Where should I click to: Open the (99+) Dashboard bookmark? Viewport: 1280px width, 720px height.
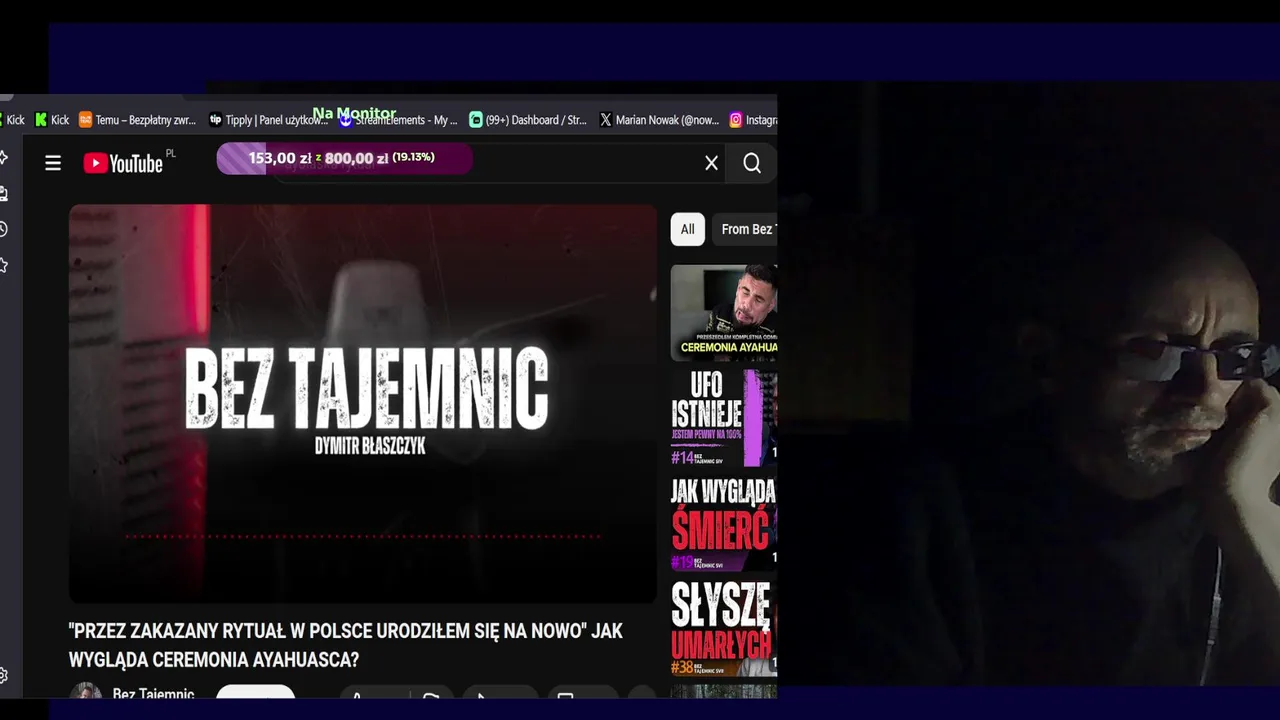coord(528,120)
